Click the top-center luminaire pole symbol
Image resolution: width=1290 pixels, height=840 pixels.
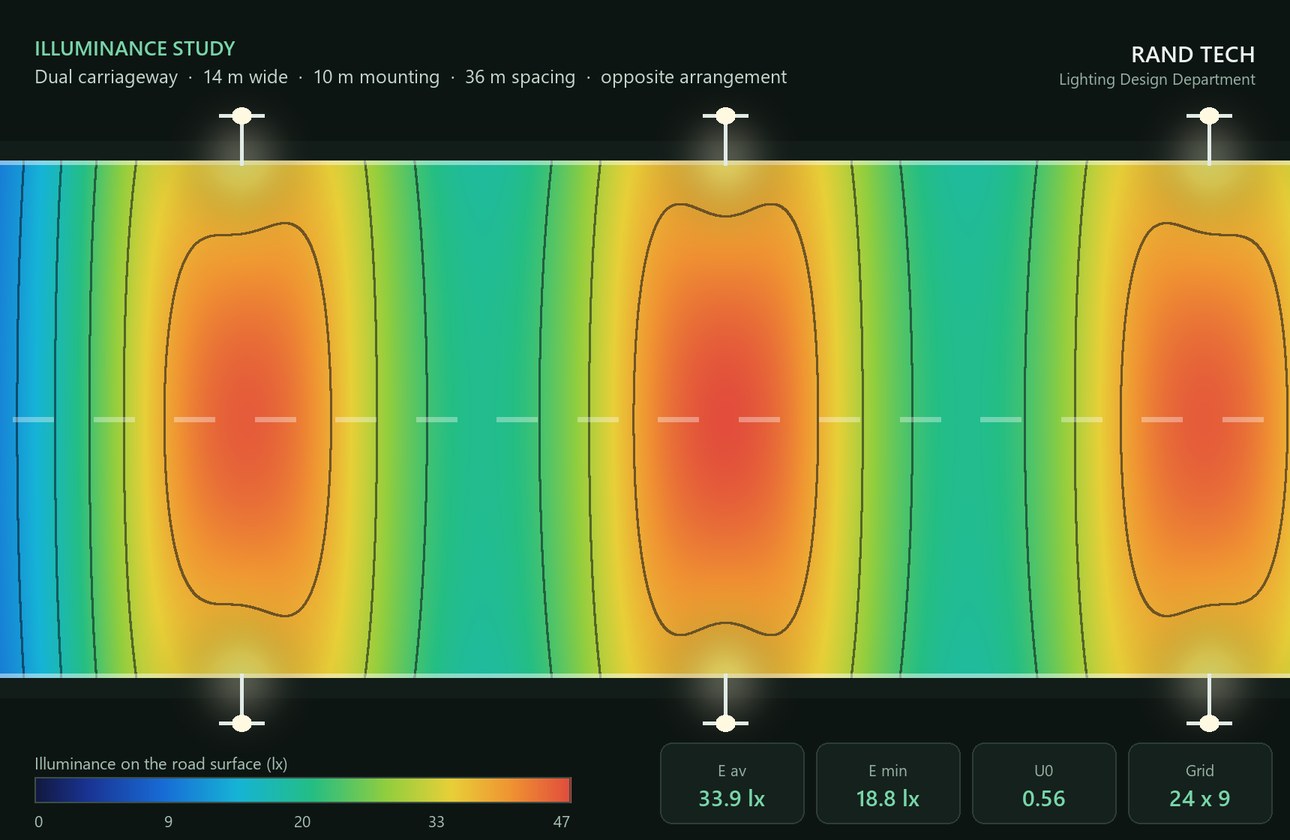point(725,134)
